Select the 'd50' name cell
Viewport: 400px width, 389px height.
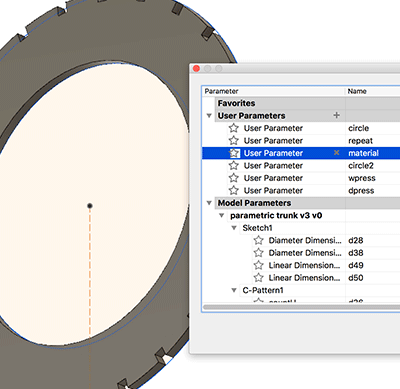pos(356,278)
